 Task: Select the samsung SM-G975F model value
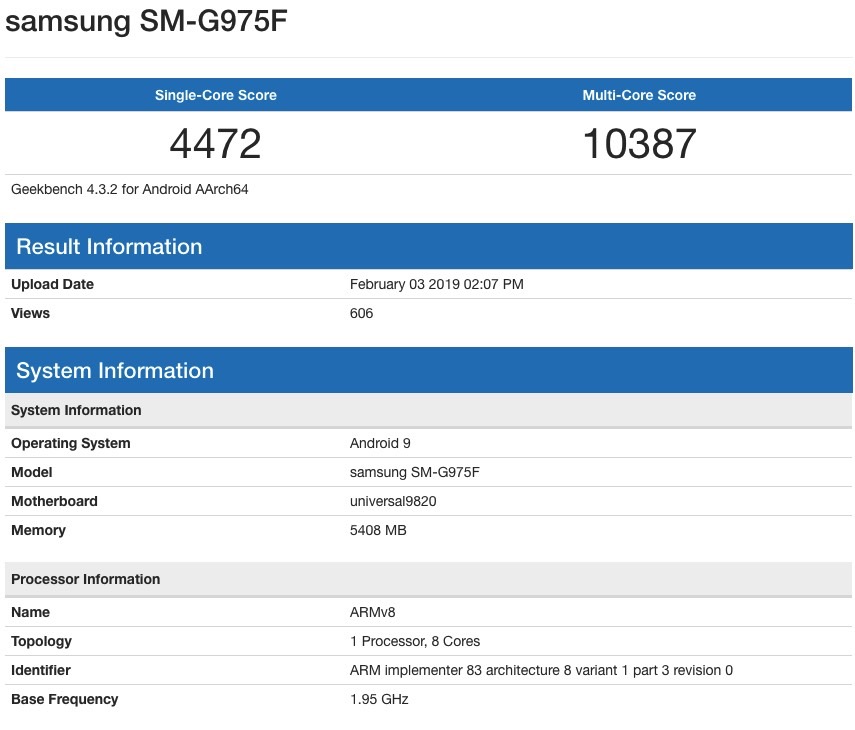(415, 472)
